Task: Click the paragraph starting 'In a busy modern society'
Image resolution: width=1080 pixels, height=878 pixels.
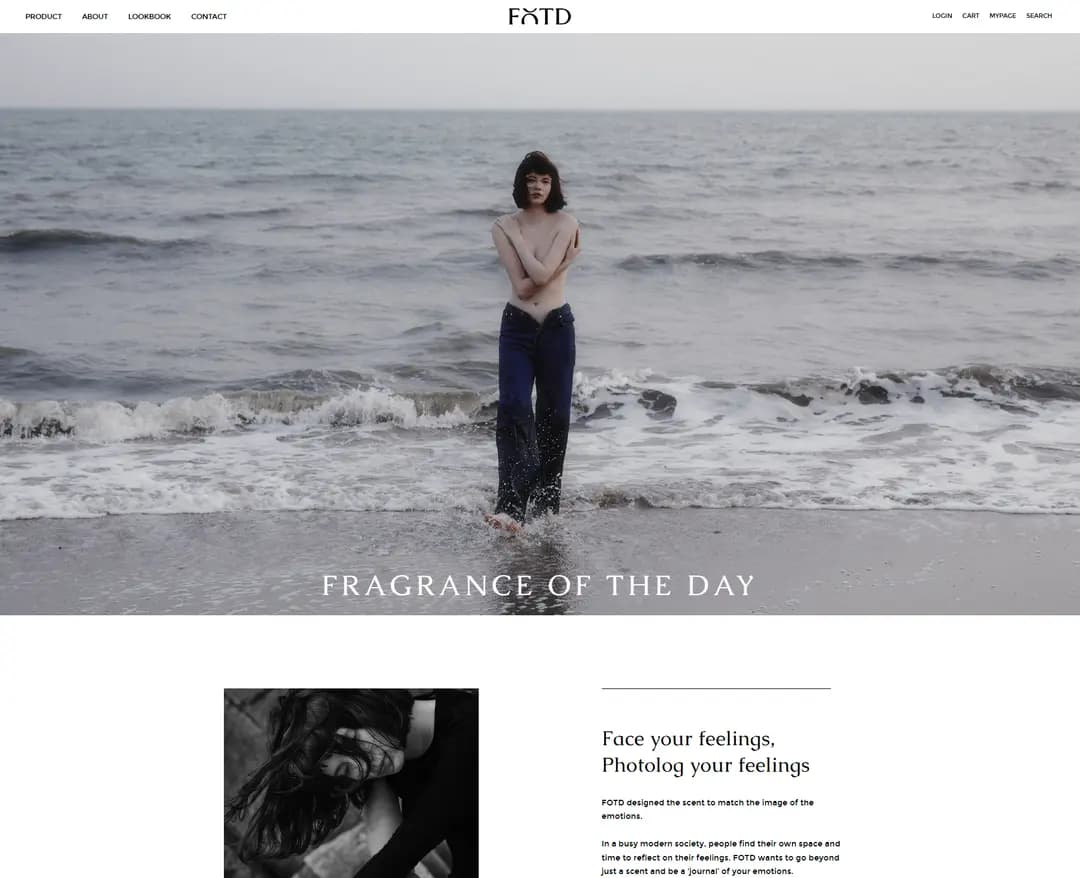Action: [720, 857]
